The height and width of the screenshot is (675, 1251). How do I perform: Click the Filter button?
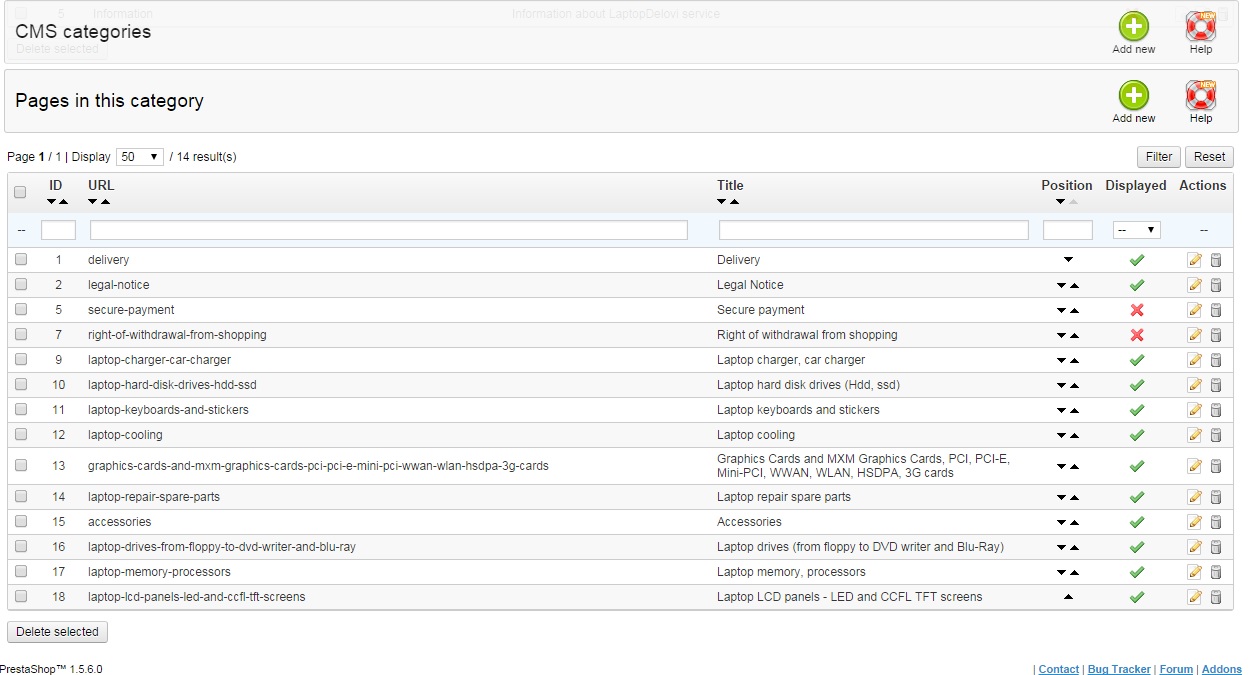click(1159, 157)
